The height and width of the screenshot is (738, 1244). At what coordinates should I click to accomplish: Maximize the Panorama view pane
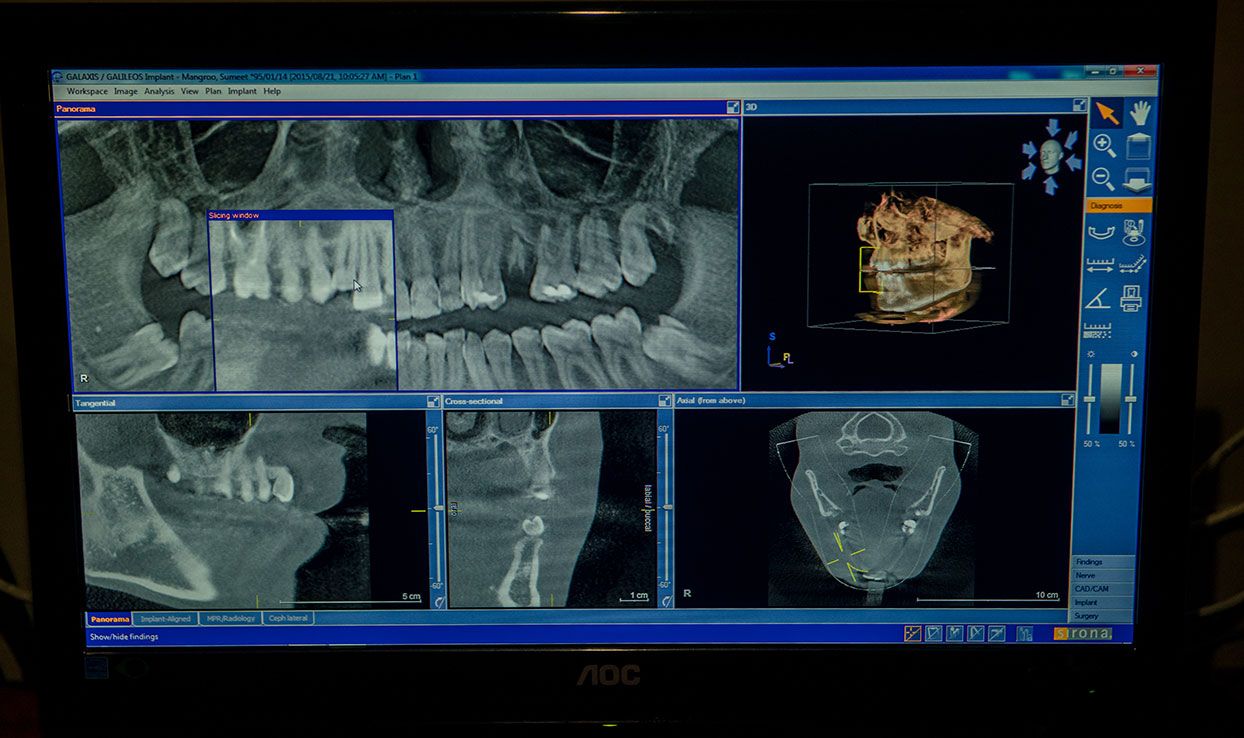(732, 107)
